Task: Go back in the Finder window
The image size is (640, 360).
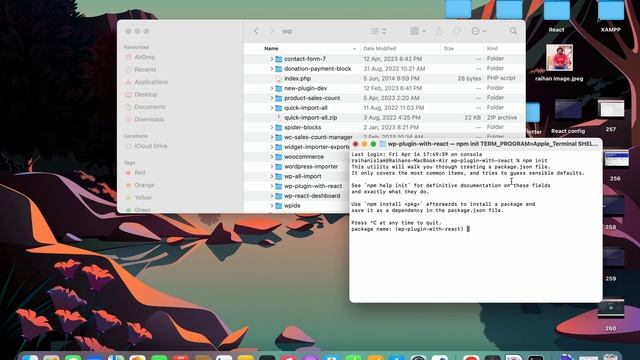Action: coord(256,31)
